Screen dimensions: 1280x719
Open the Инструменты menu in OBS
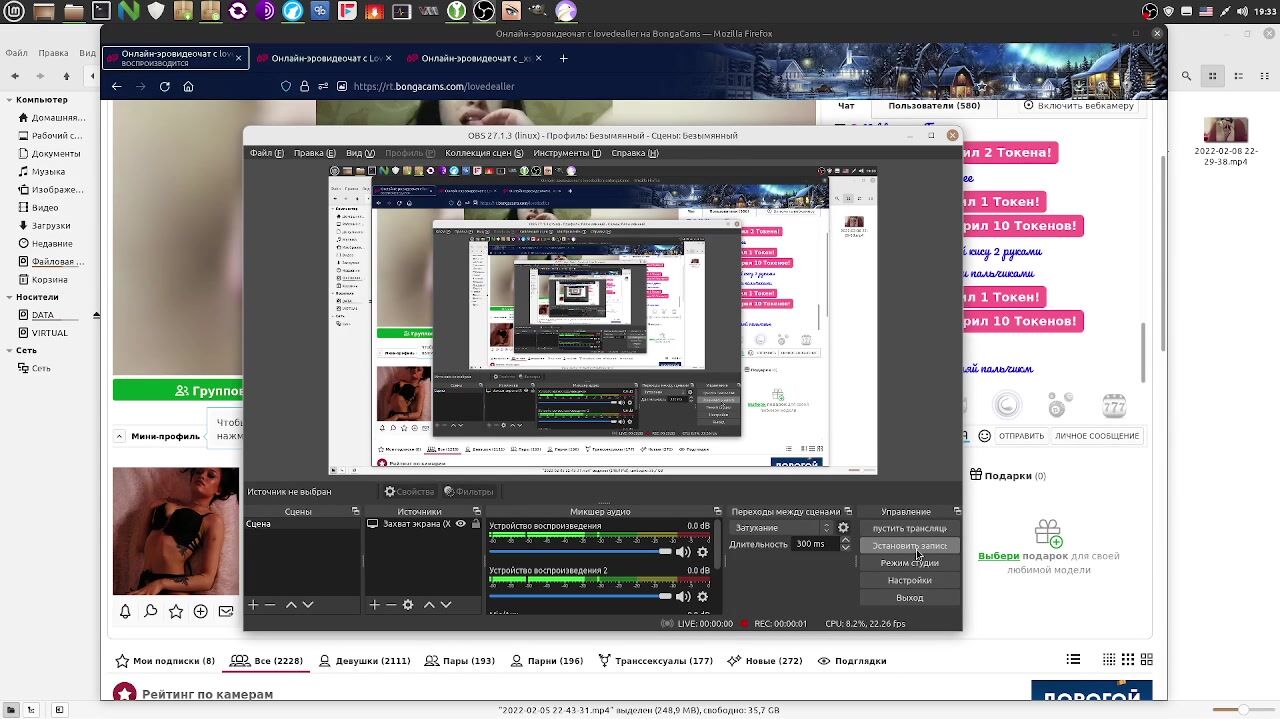coord(567,153)
